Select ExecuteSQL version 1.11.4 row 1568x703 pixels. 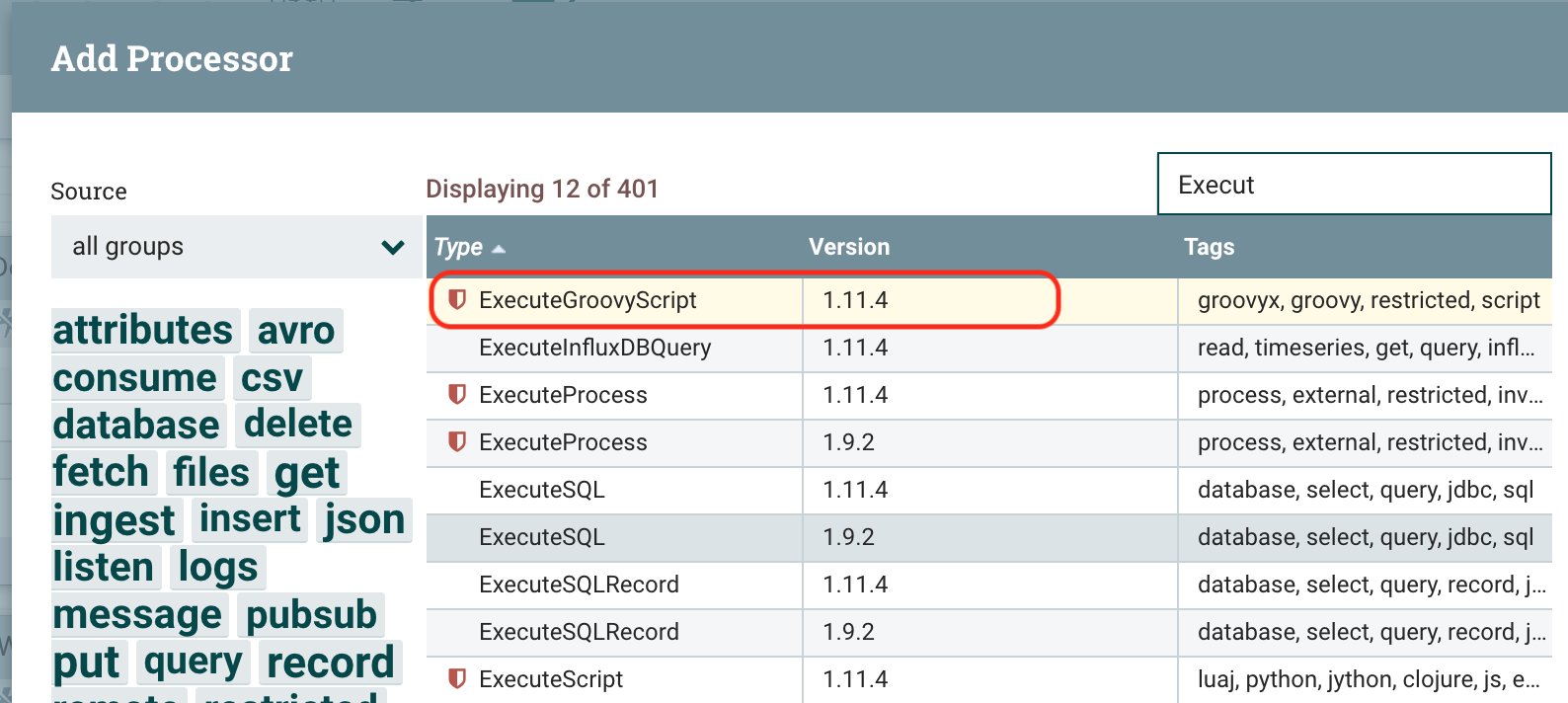[541, 490]
